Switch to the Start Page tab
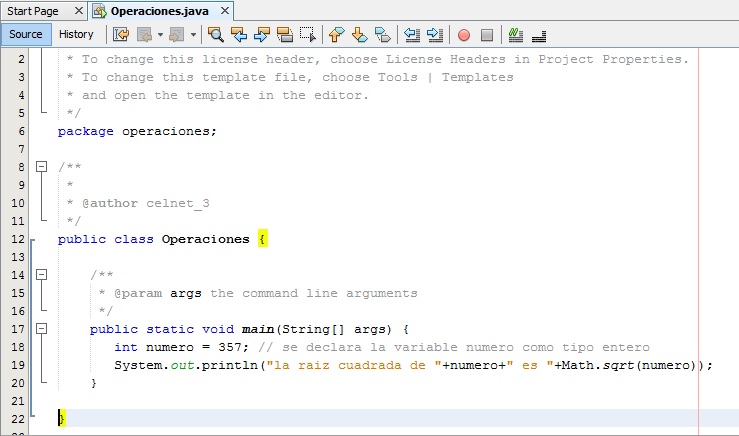 [32, 10]
